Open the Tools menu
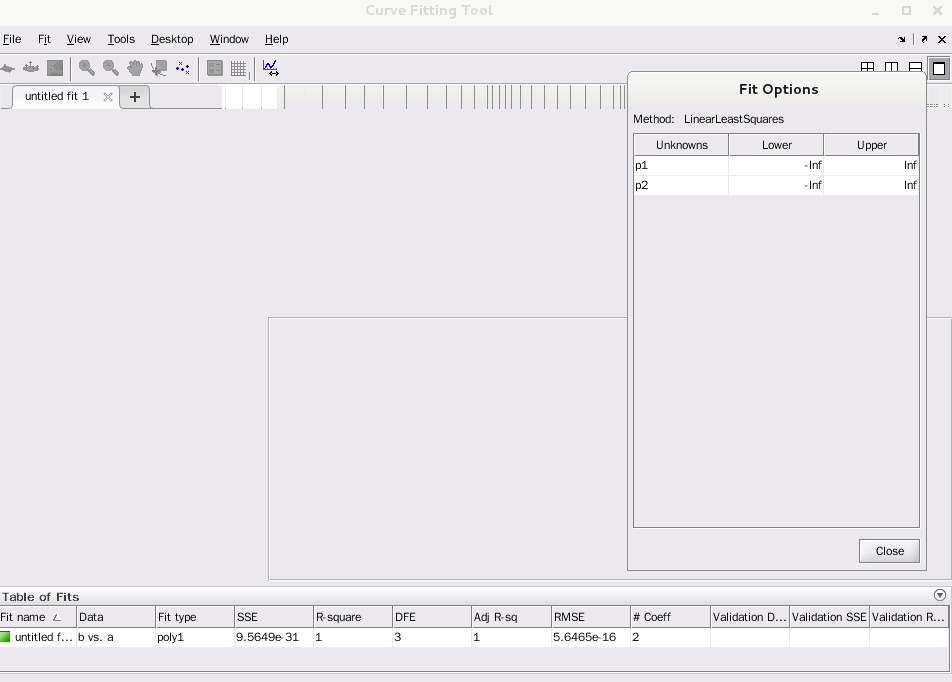The width and height of the screenshot is (952, 682). [x=121, y=39]
